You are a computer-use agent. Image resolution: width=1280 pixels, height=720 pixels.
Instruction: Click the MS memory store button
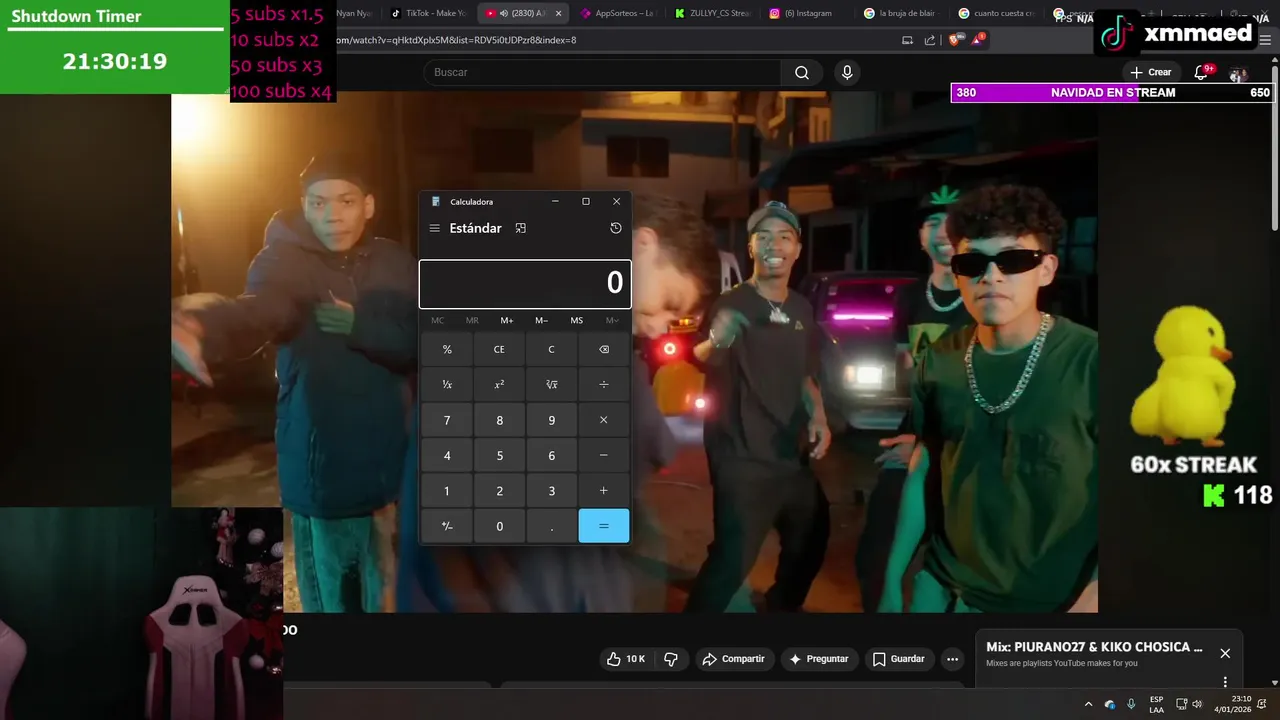click(x=577, y=320)
